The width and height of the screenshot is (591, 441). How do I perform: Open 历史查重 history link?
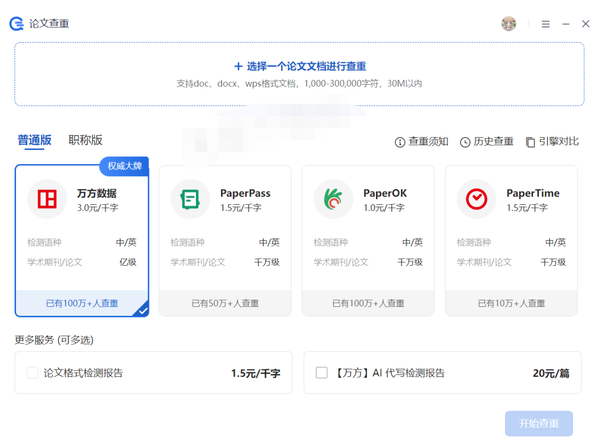(487, 142)
